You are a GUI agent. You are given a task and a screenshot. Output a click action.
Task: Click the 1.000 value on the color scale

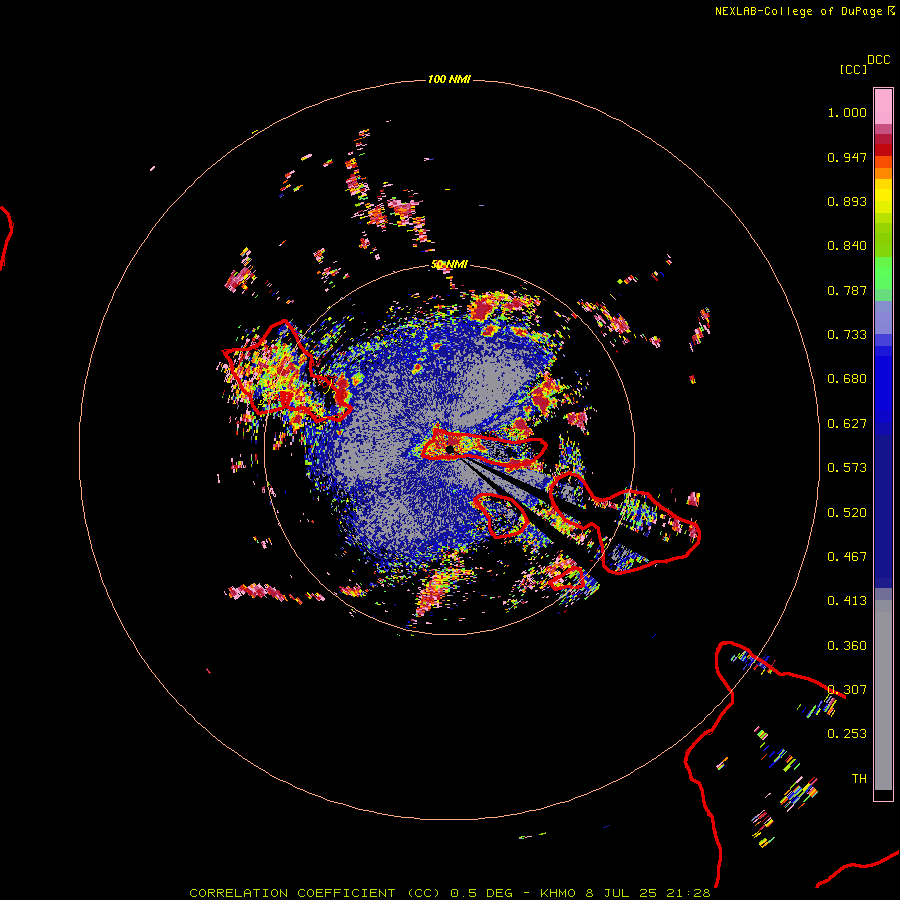(847, 112)
